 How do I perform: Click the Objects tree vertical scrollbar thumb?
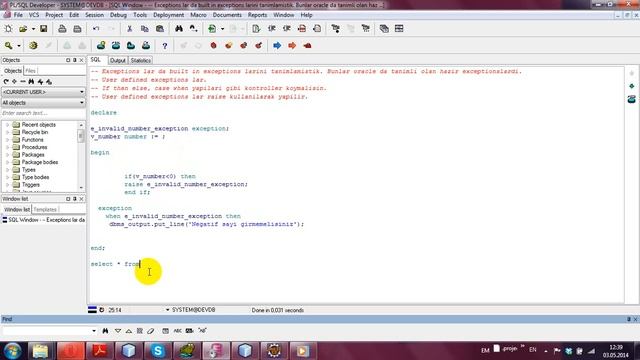click(81, 136)
